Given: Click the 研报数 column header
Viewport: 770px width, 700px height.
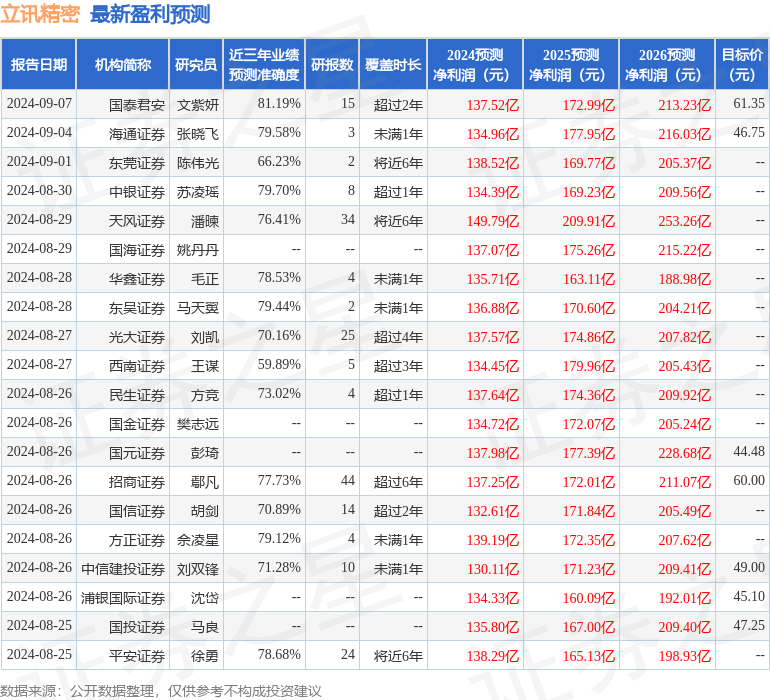Looking at the screenshot, I should pyautogui.click(x=332, y=64).
